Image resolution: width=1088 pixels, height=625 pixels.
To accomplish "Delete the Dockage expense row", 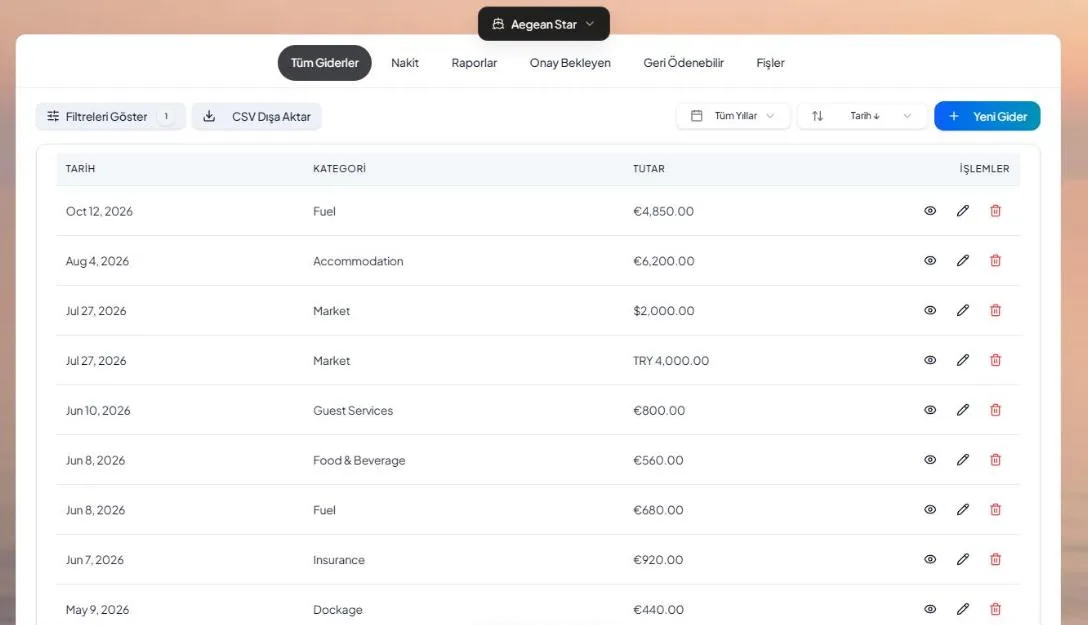I will click(x=995, y=609).
